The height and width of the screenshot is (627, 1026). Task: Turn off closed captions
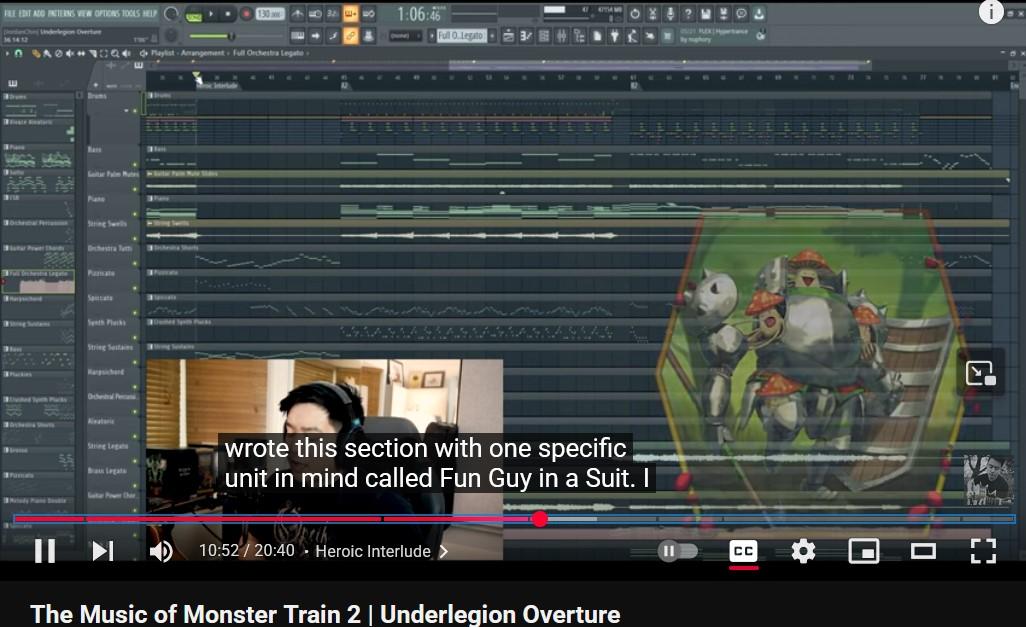(743, 551)
